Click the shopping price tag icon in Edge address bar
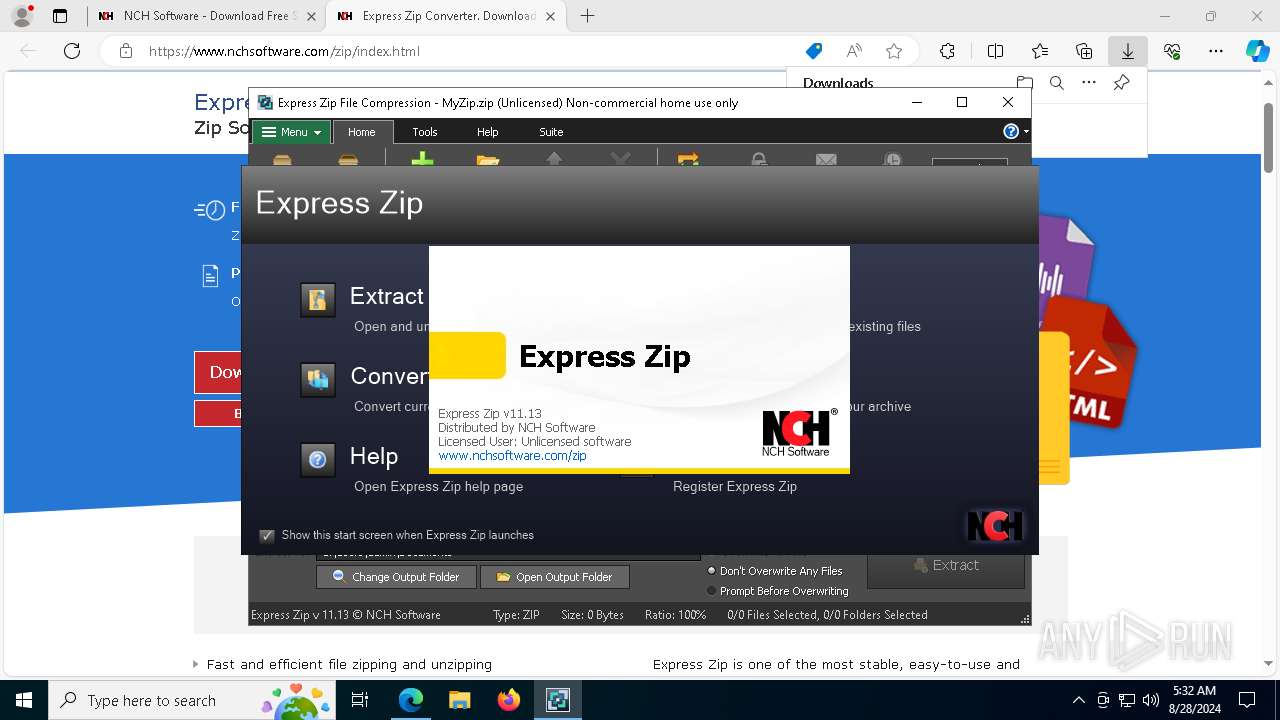The width and height of the screenshot is (1280, 720). coord(814,51)
